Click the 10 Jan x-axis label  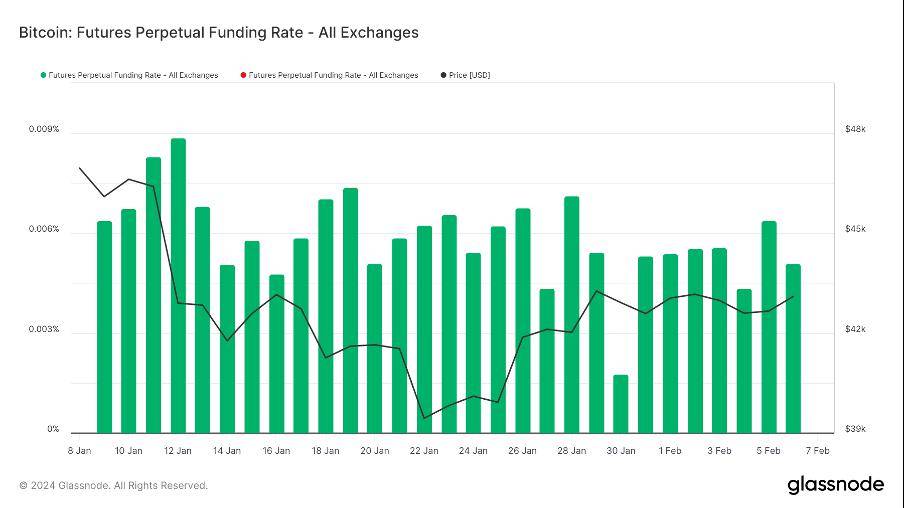128,450
